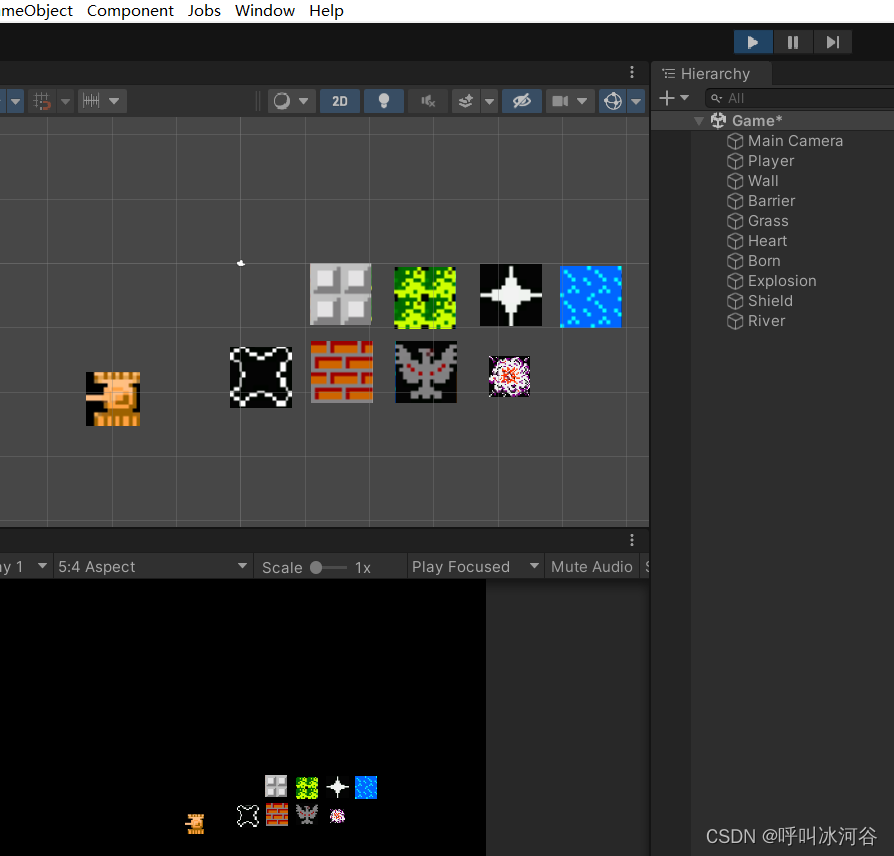Toggle scene lighting with the bulb icon
This screenshot has width=894, height=856.
(384, 101)
